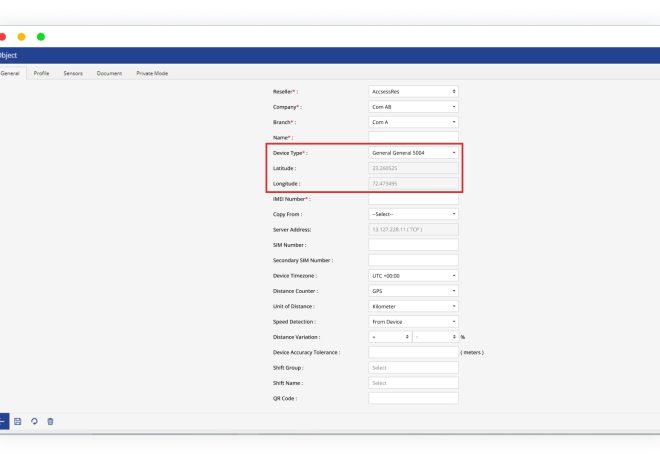Image resolution: width=660 pixels, height=460 pixels.
Task: Change the Unit of Distance dropdown
Action: click(x=413, y=306)
